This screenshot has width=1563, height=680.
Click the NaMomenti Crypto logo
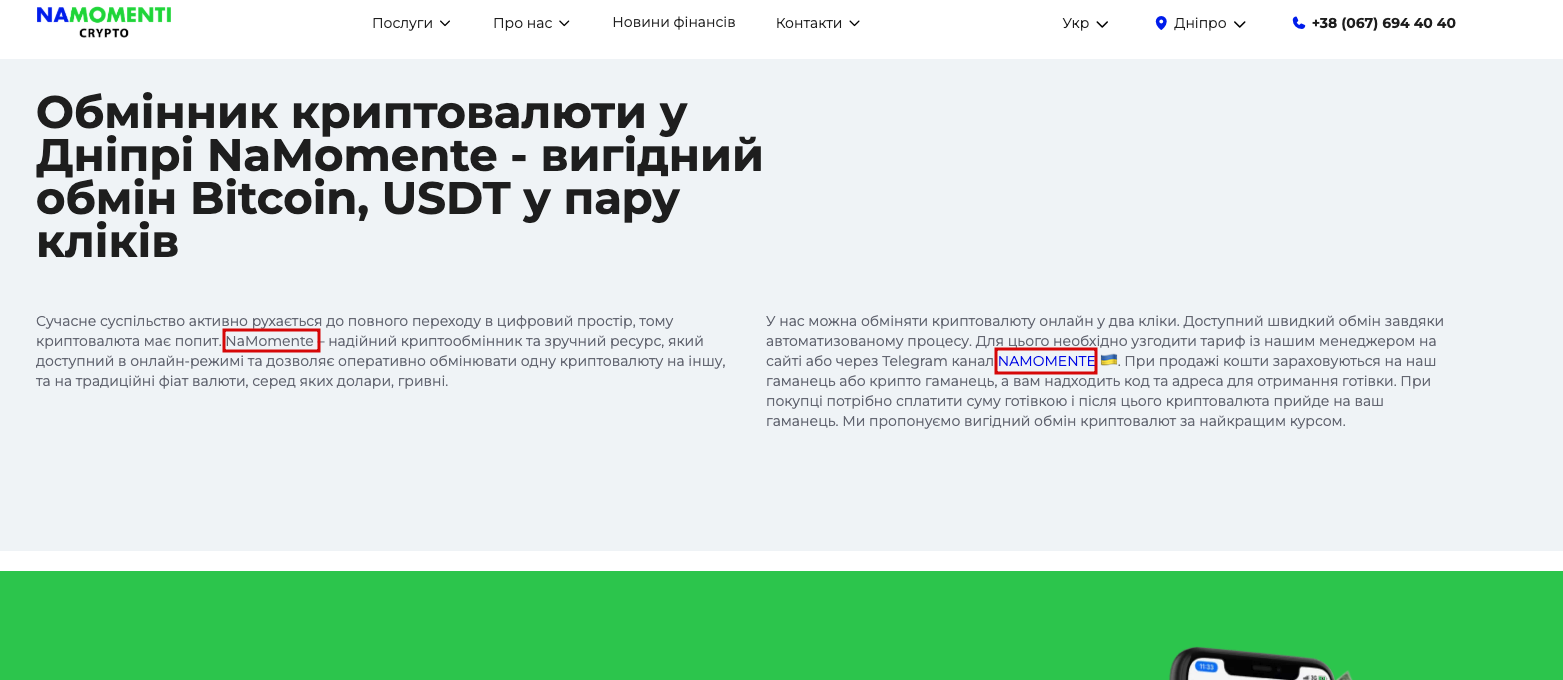point(104,22)
